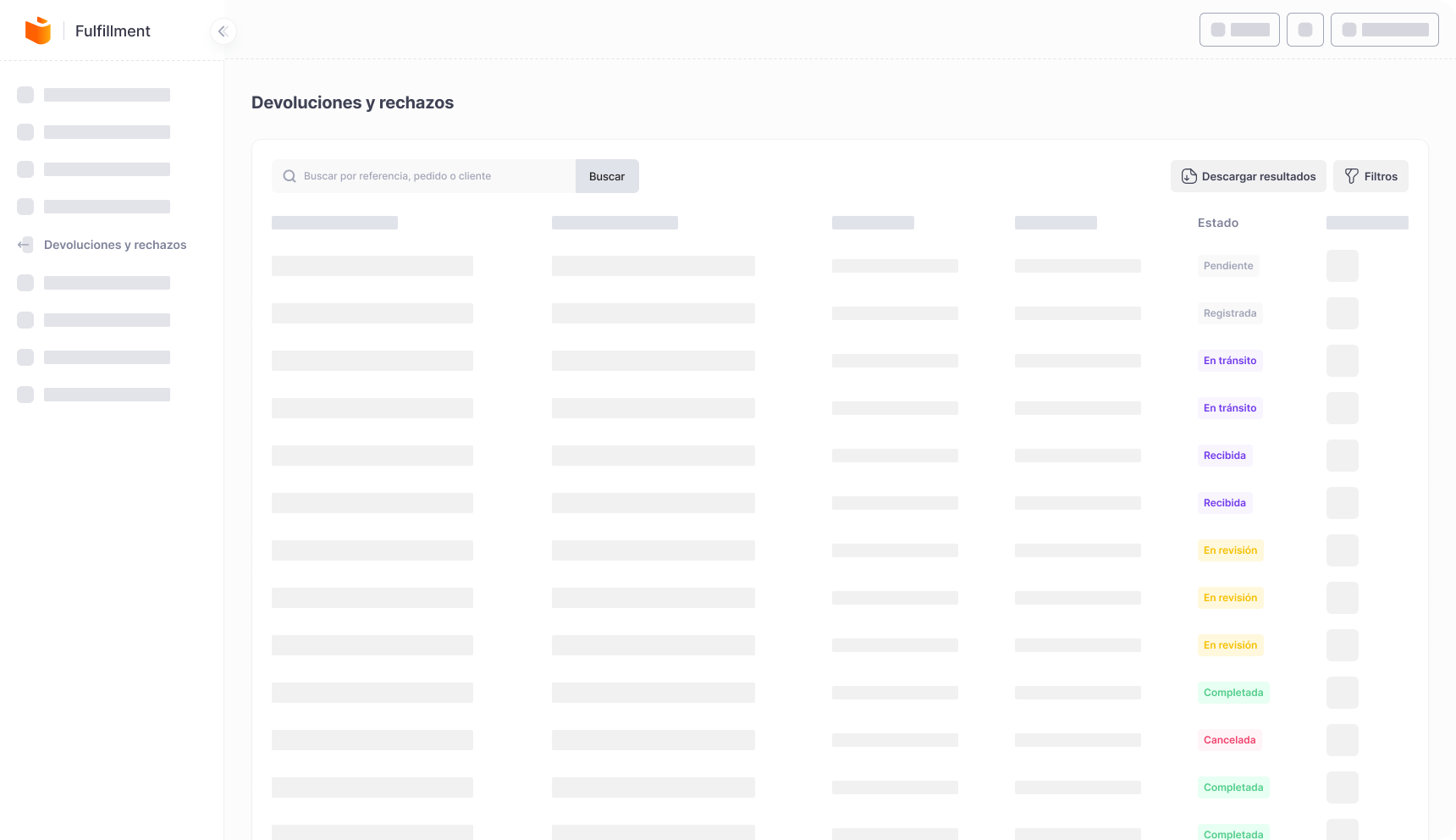Open the action button in the Cancelada row
Image resolution: width=1456 pixels, height=840 pixels.
(x=1342, y=740)
